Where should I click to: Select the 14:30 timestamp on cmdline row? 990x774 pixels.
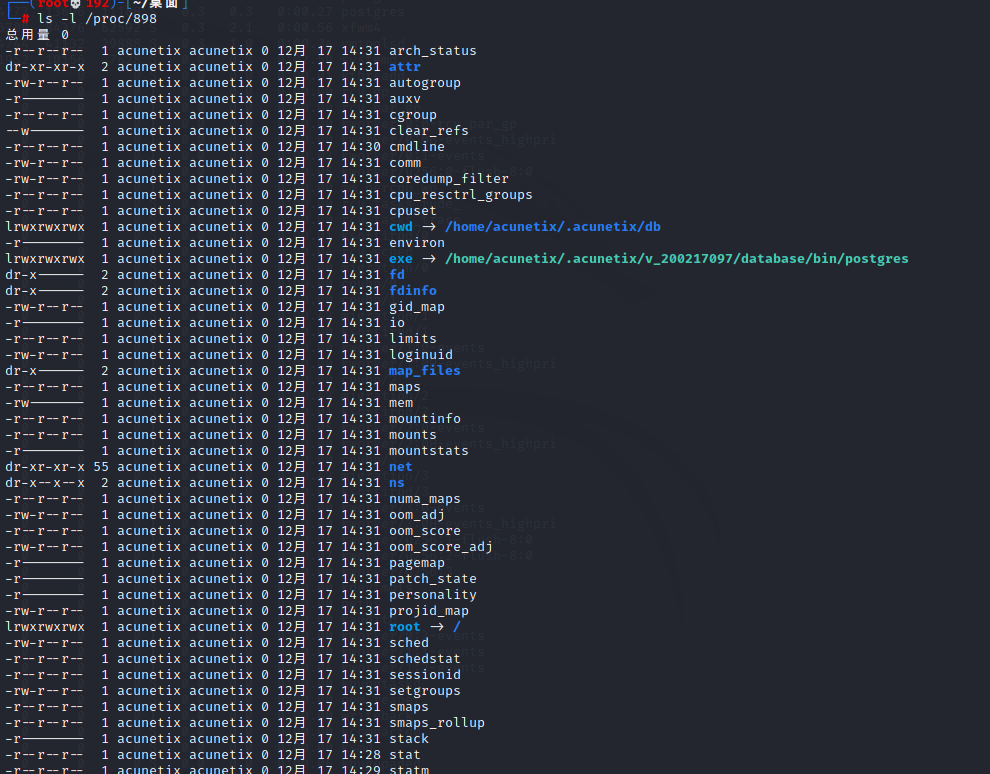click(361, 146)
